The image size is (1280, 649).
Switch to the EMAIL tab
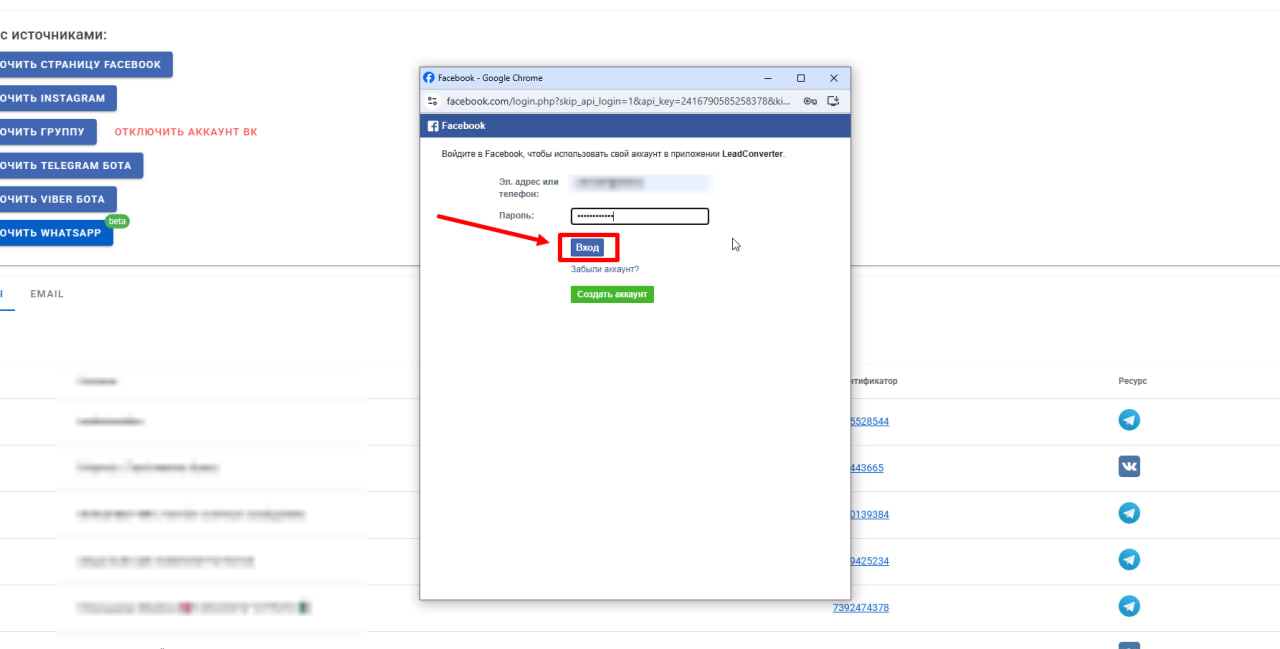(47, 294)
